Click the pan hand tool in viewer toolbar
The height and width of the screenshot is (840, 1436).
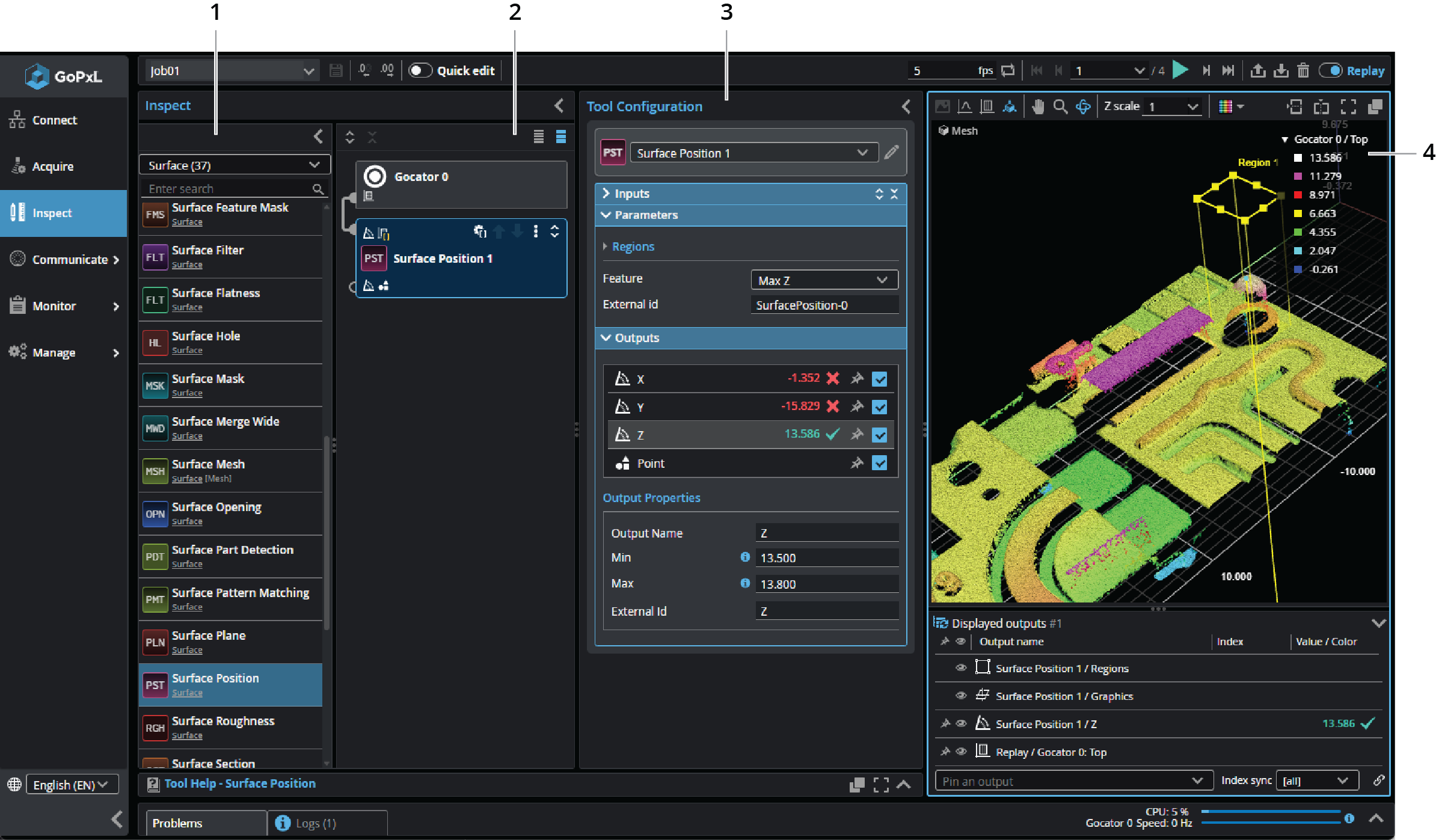1038,106
